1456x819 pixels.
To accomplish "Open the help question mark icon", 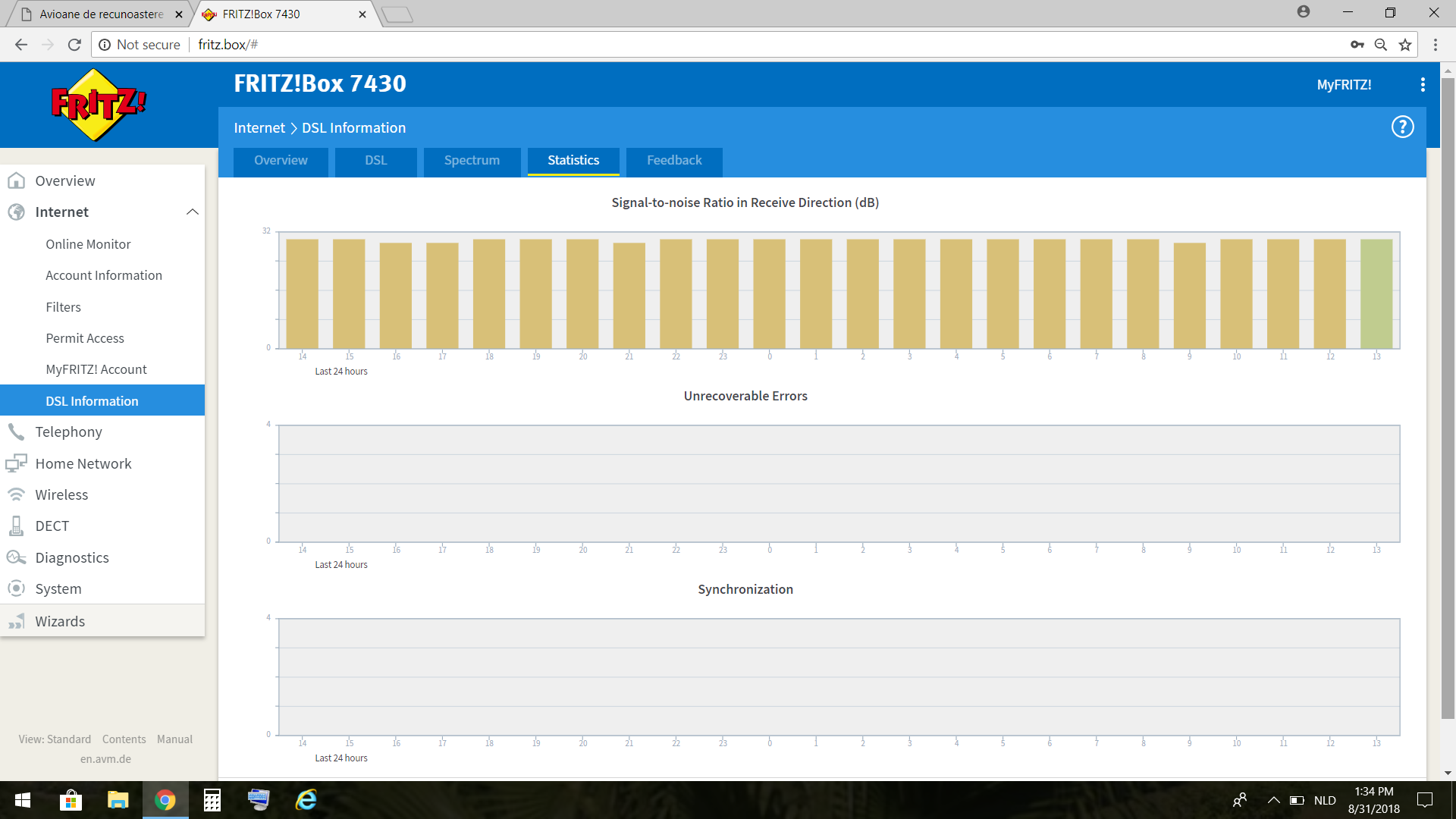I will (x=1402, y=127).
